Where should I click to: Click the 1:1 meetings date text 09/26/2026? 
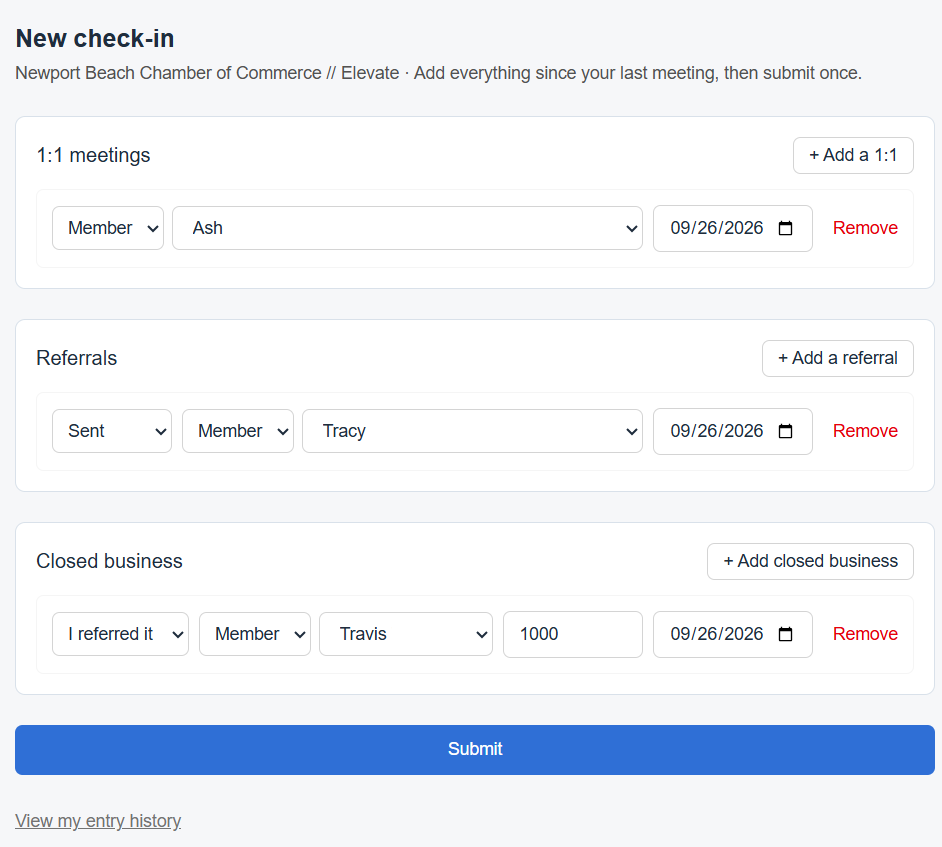coord(717,228)
